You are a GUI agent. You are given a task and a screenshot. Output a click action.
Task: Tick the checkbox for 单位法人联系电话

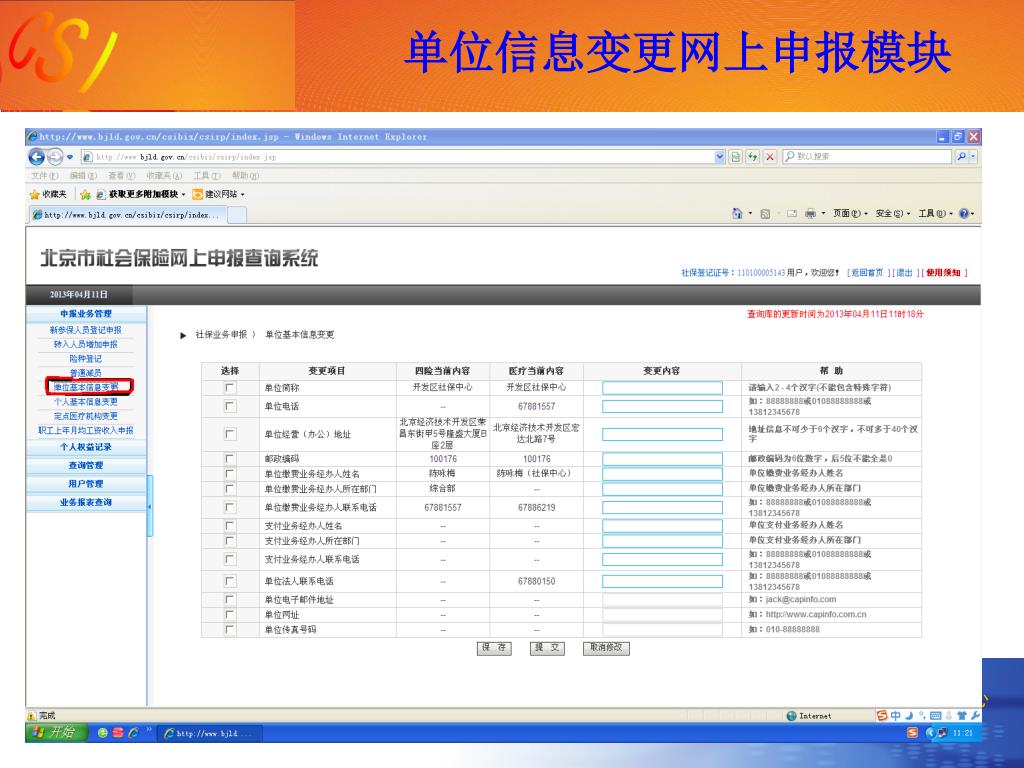(x=230, y=581)
